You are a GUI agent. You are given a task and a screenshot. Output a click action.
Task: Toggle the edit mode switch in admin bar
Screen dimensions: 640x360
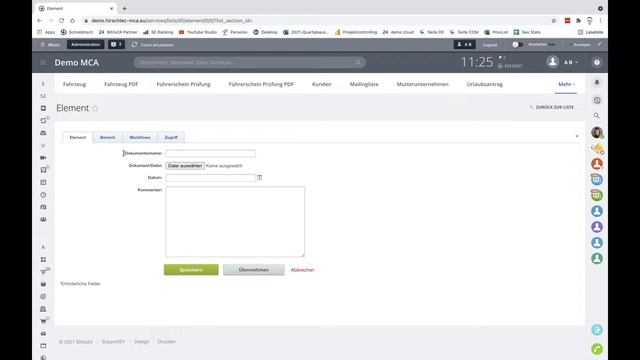[517, 44]
